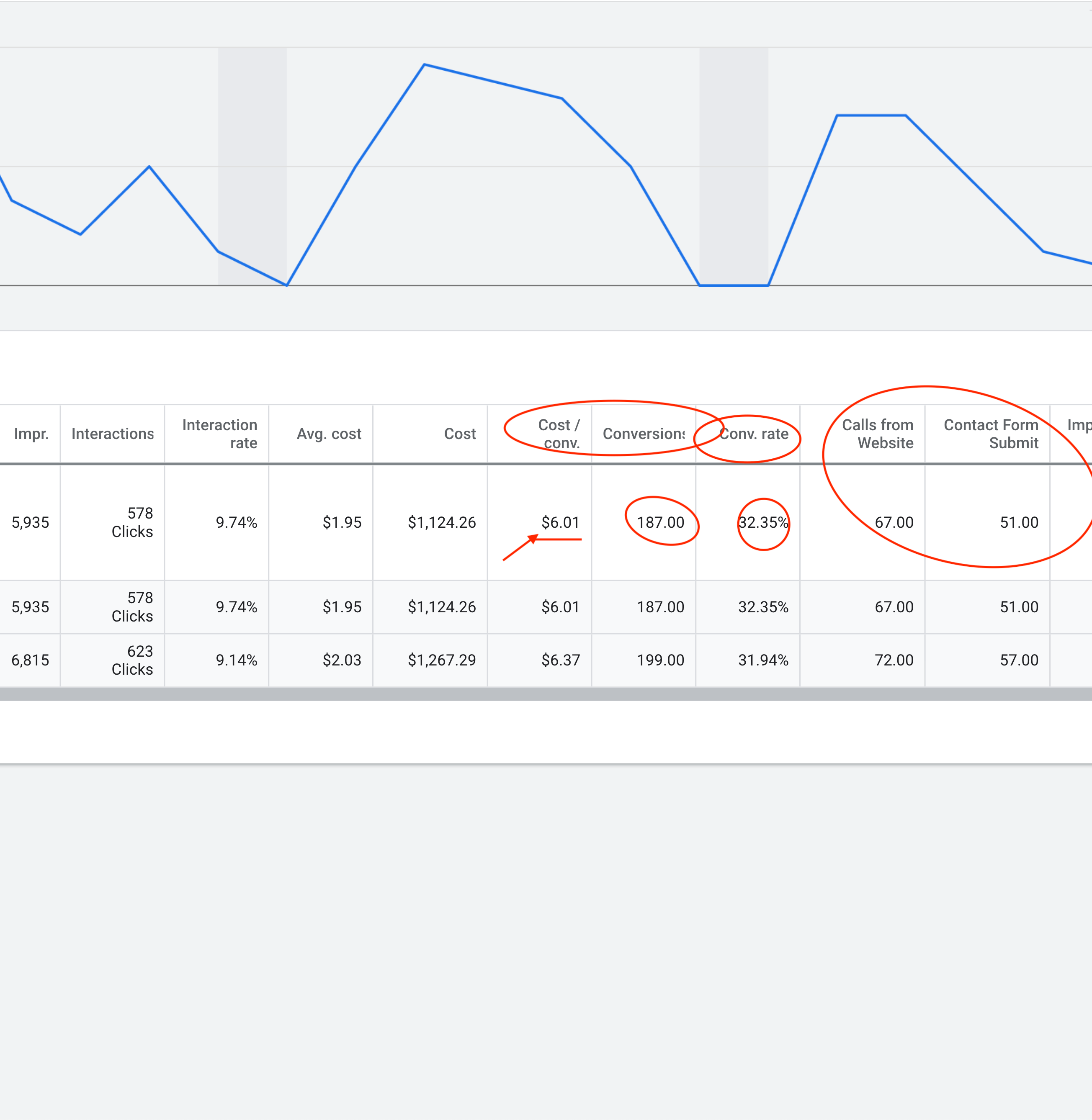
Task: Click the Calls from Website column header
Action: coord(878,434)
